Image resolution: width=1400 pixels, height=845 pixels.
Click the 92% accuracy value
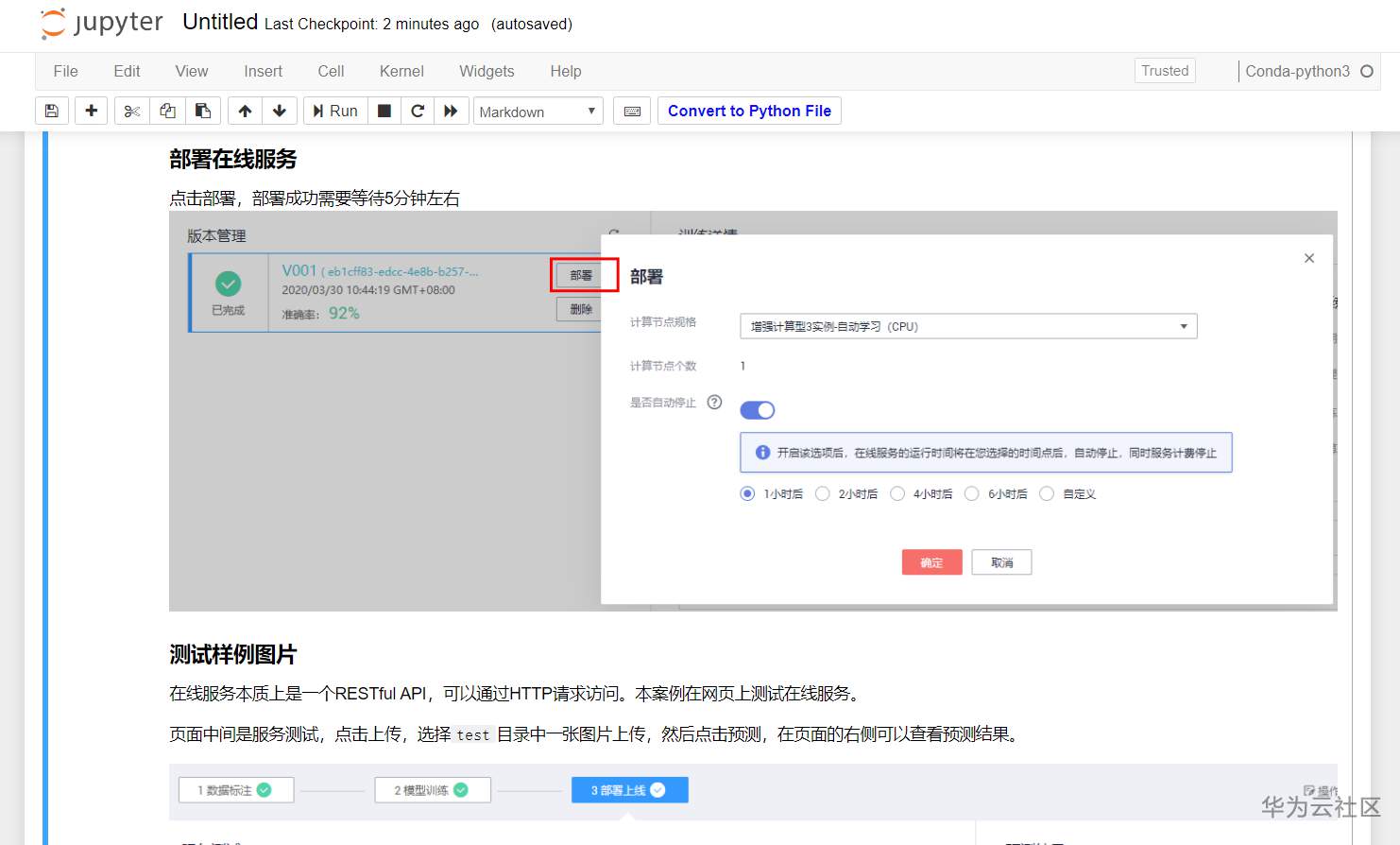[344, 313]
